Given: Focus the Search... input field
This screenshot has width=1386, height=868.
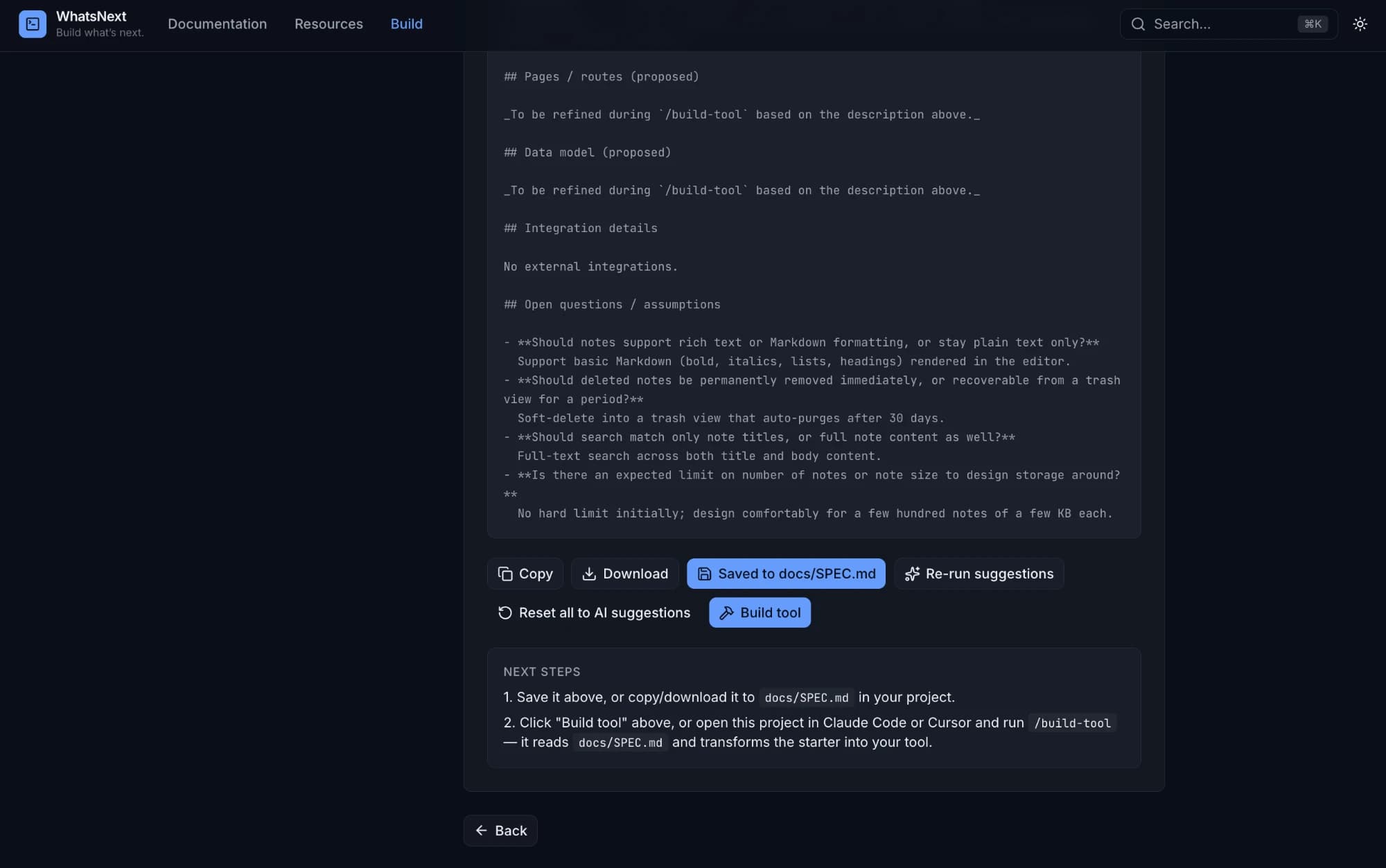Looking at the screenshot, I should [x=1229, y=24].
